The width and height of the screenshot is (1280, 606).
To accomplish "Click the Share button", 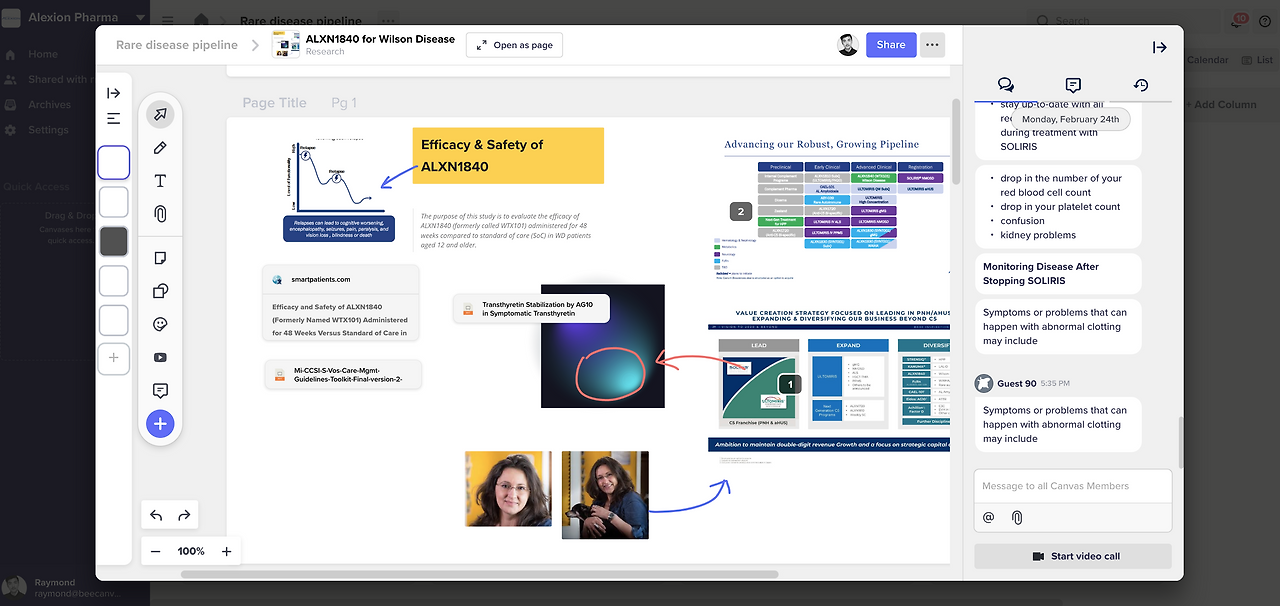I will tap(891, 44).
